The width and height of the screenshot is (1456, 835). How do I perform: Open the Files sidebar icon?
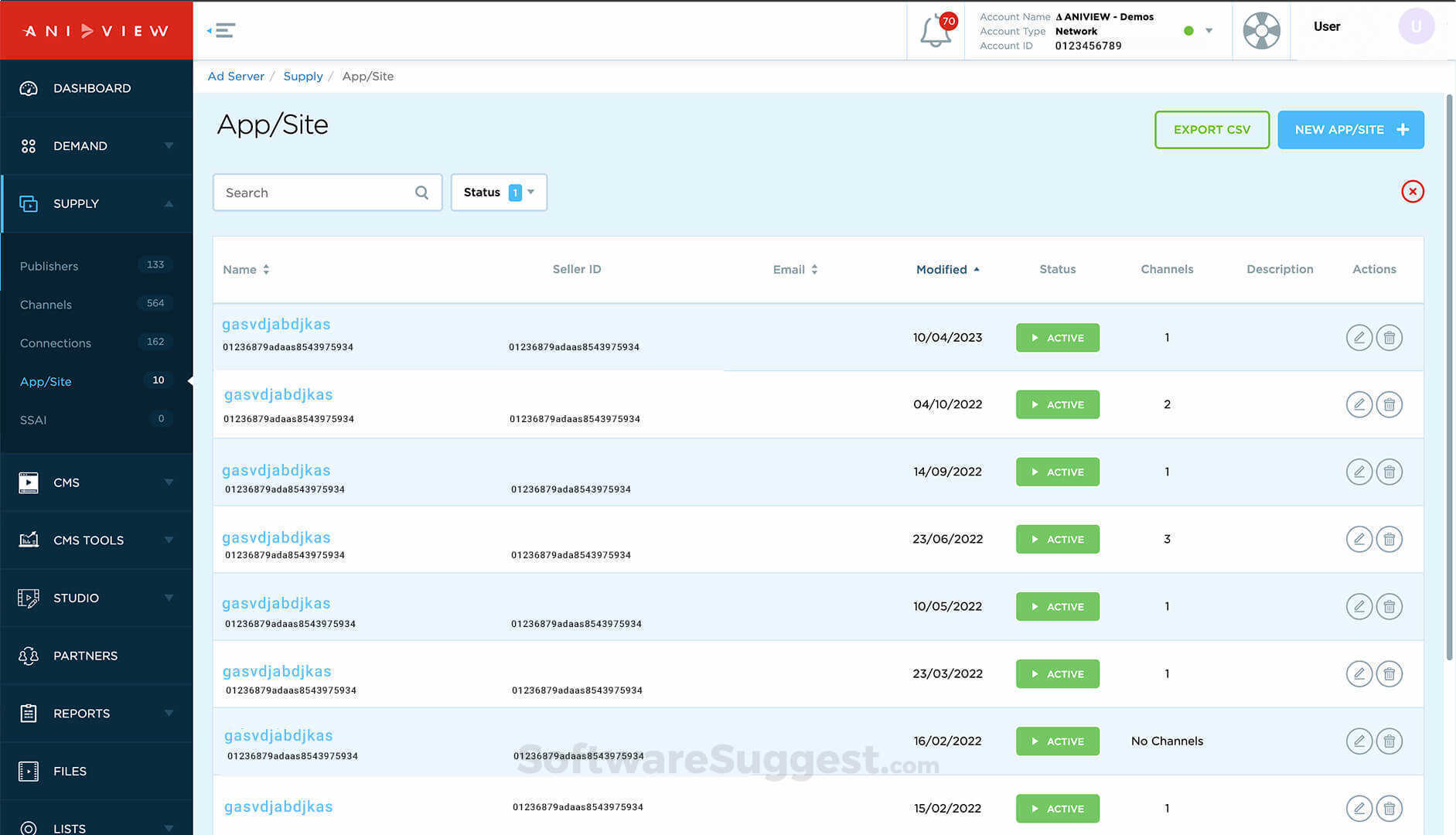pyautogui.click(x=29, y=771)
